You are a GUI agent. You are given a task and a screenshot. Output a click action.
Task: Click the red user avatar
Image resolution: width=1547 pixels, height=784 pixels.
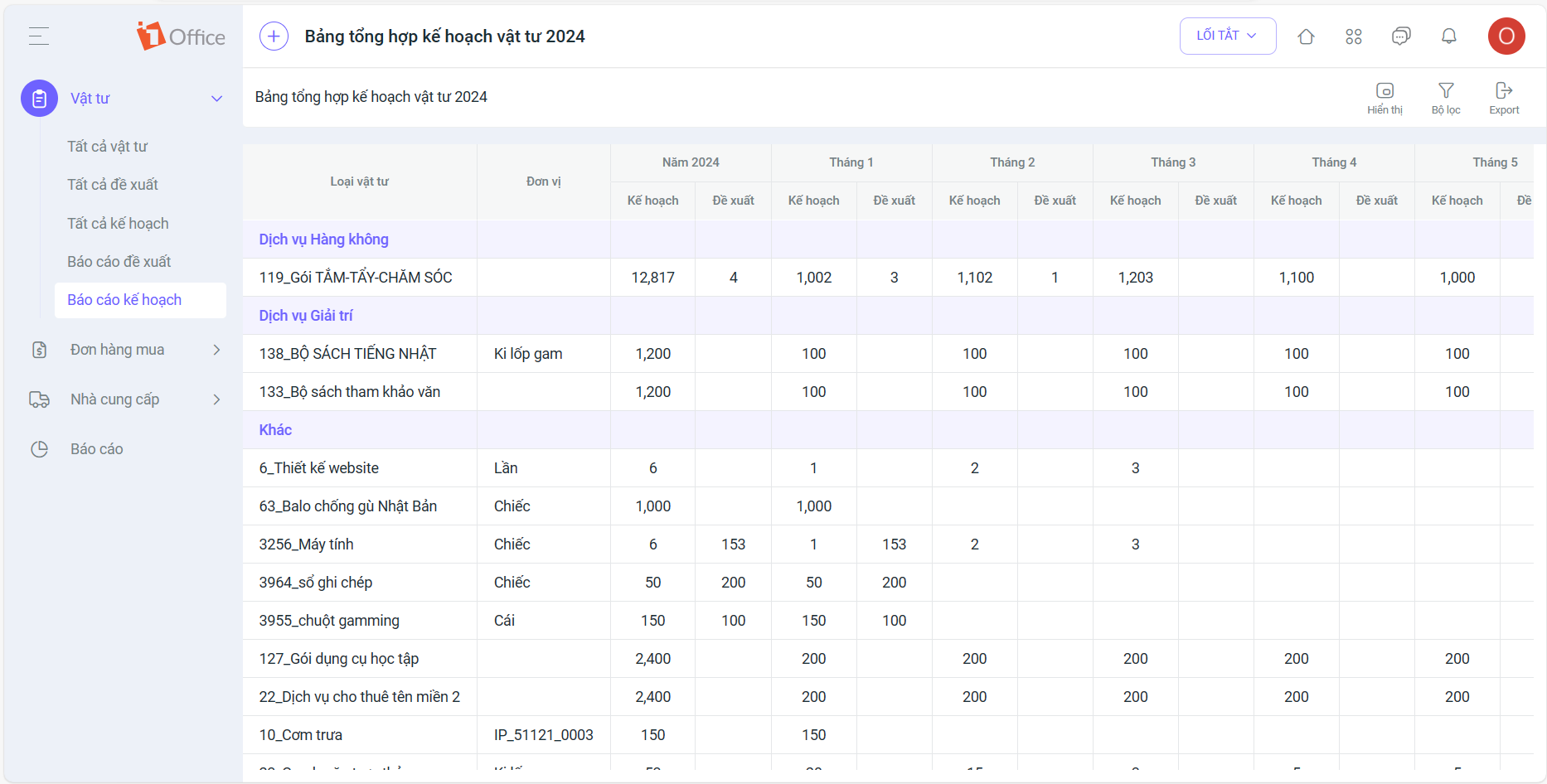click(1506, 36)
